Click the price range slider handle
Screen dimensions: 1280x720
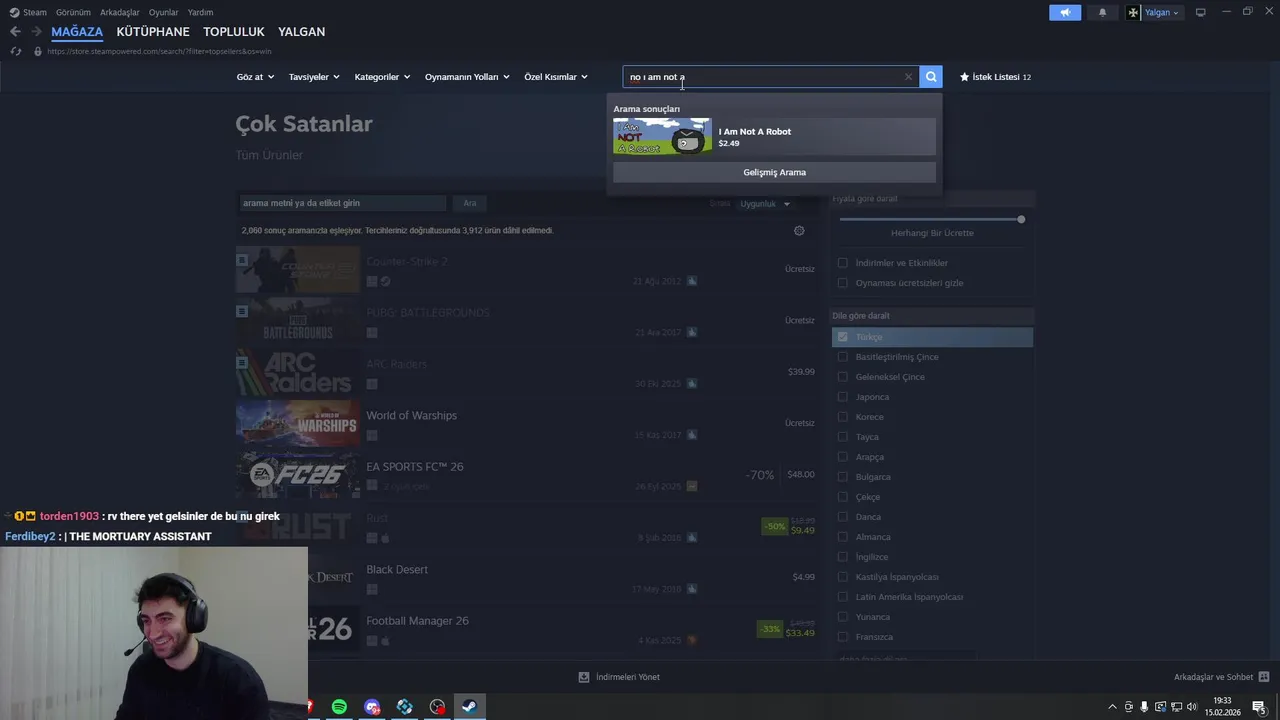click(x=1021, y=219)
